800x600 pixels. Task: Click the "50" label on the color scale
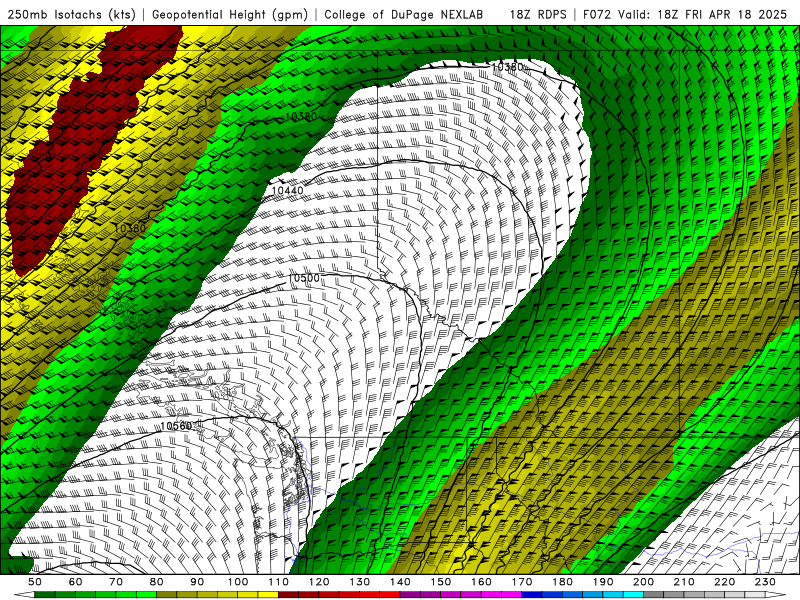point(35,582)
